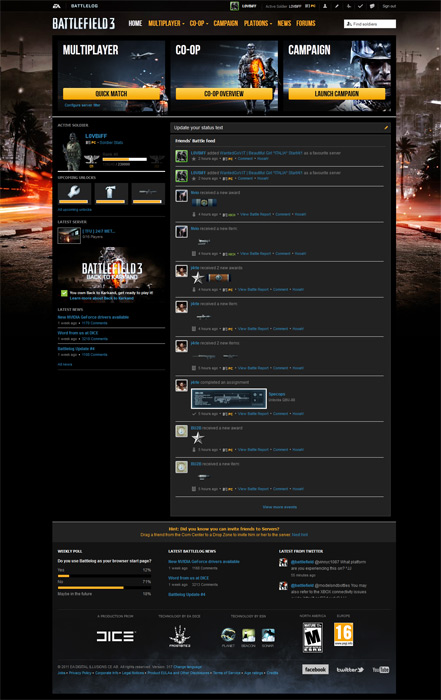Viewport: 441px width, 700px height.
Task: Expand the Platoons menu dropdown
Action: tap(258, 23)
